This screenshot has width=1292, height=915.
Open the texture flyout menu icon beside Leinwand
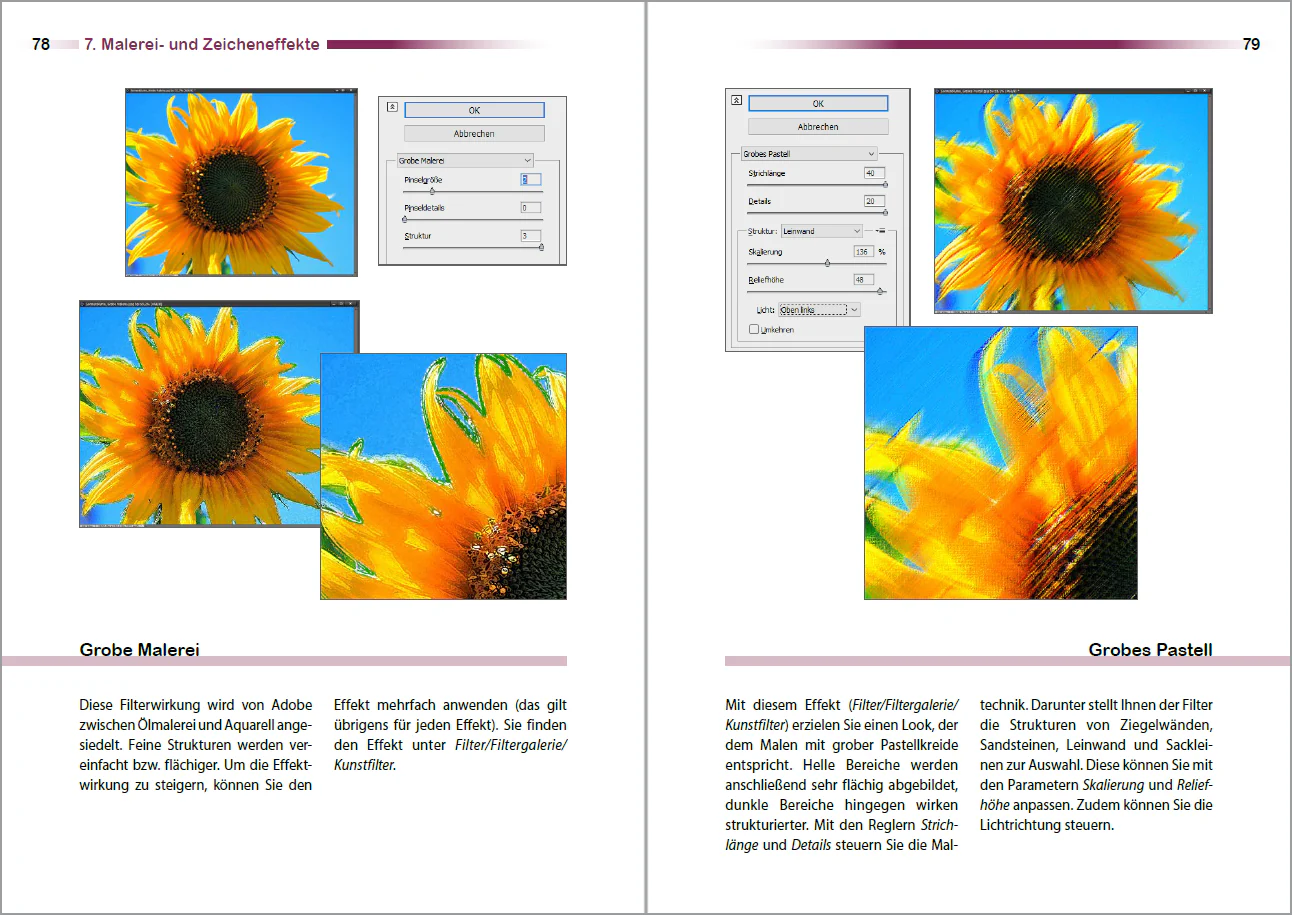click(882, 230)
